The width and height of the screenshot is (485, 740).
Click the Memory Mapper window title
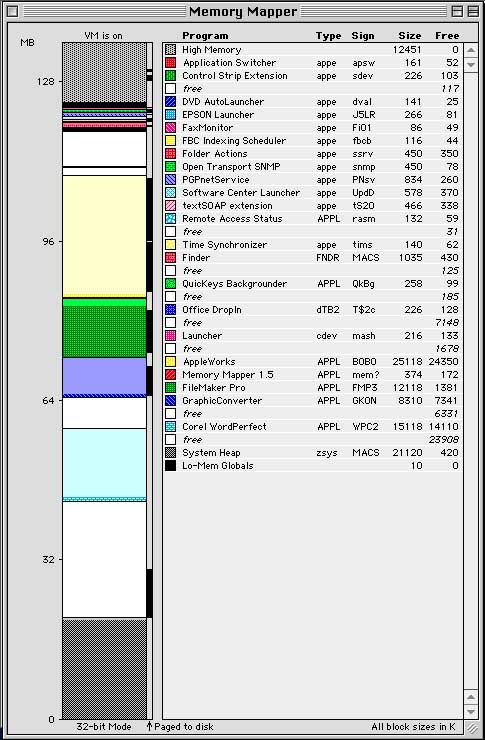click(x=243, y=11)
